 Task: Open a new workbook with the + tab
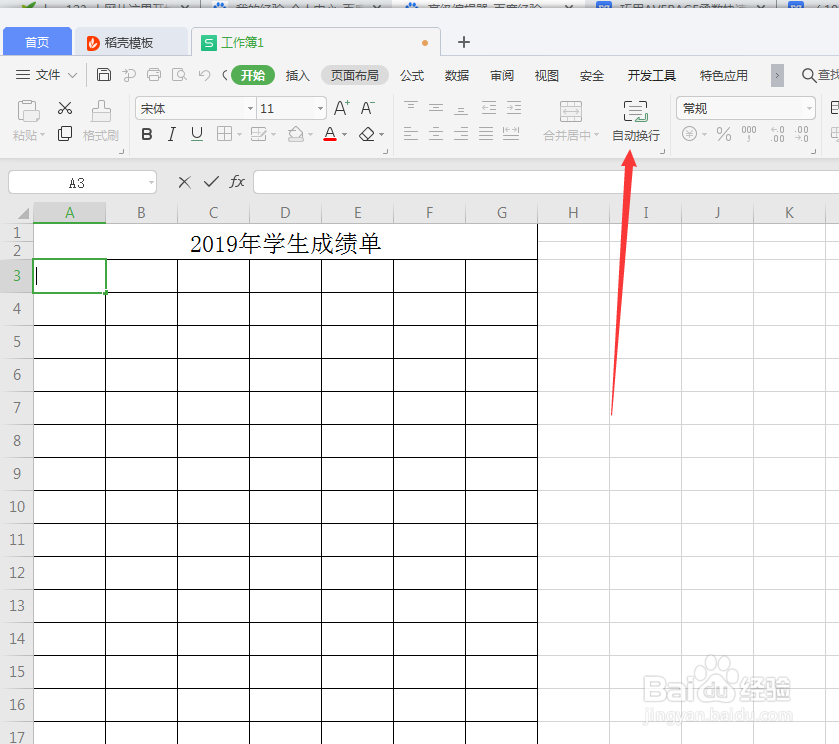pos(463,42)
